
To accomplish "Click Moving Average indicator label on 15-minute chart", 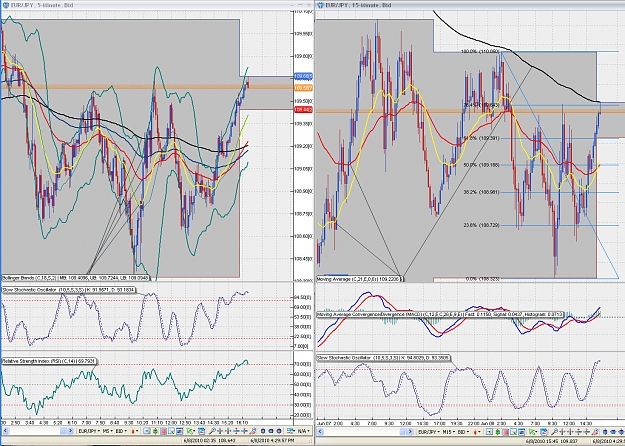I will 360,279.
